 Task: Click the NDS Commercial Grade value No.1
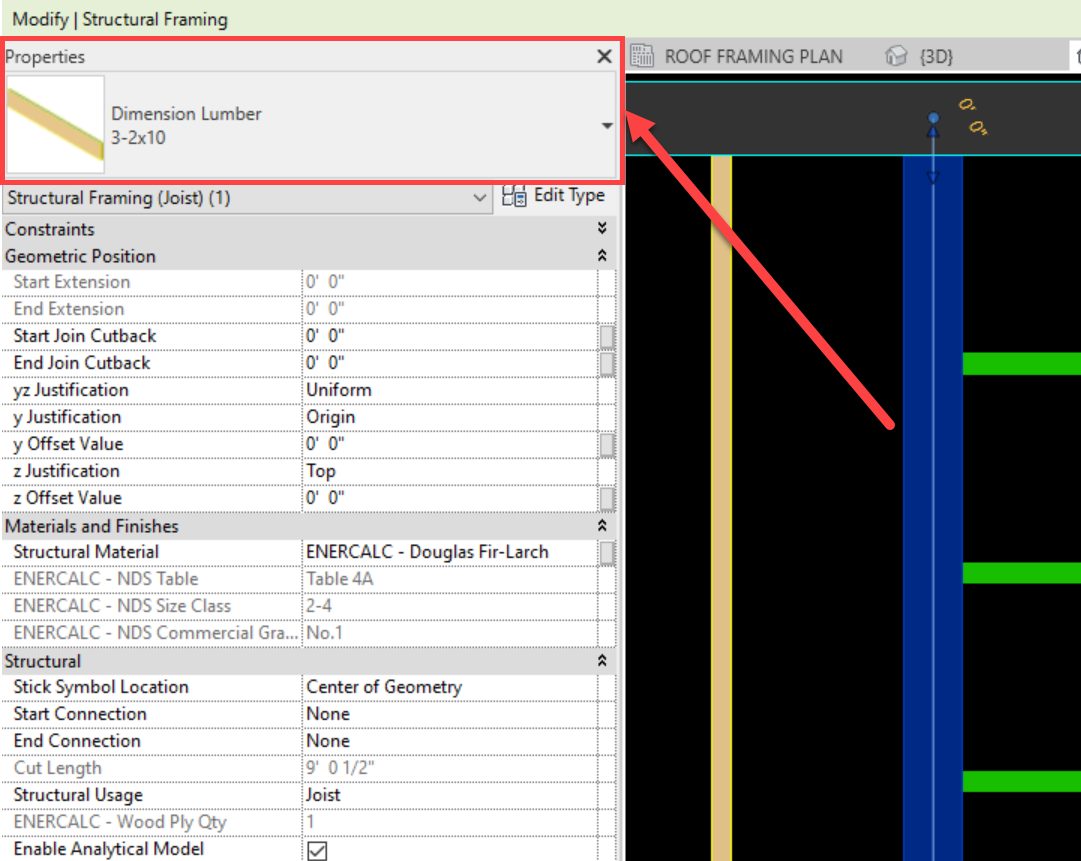(x=449, y=633)
